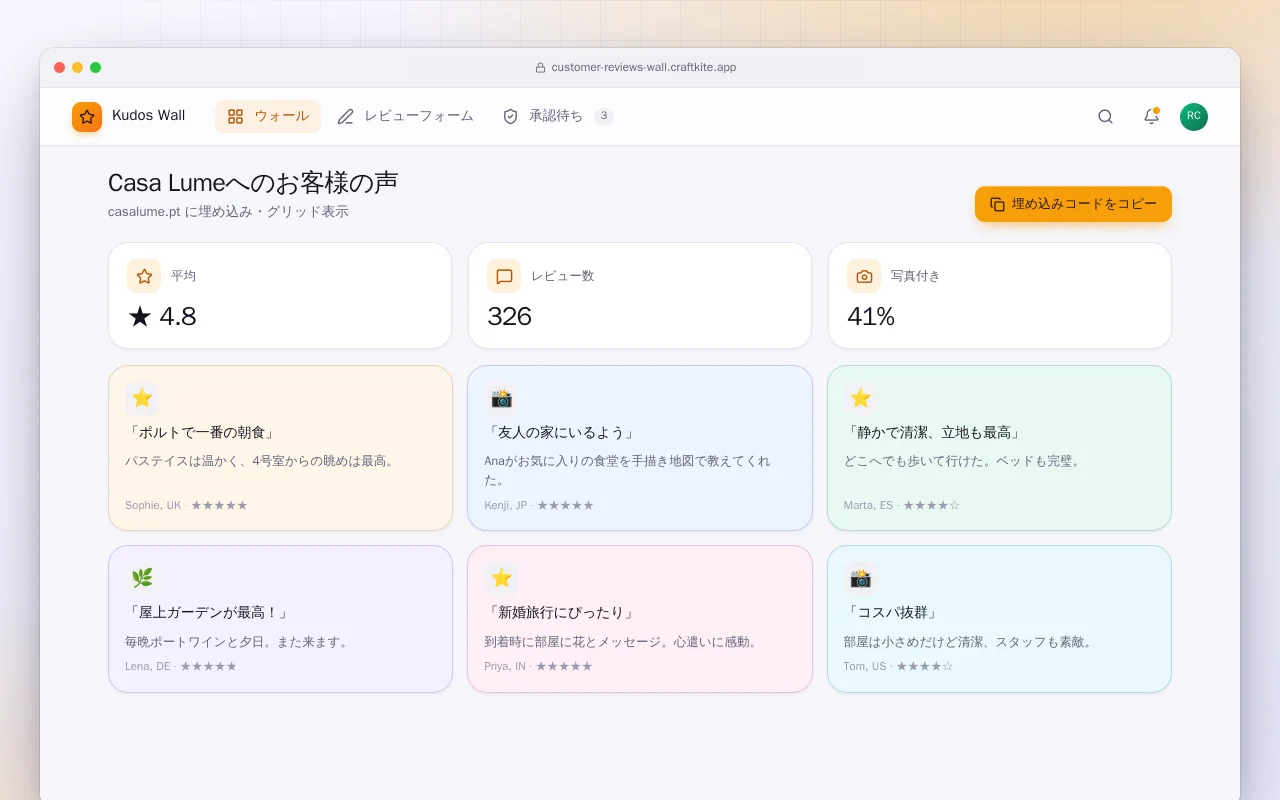
Task: Click the reviewer line Marta, ES
Action: coord(902,506)
